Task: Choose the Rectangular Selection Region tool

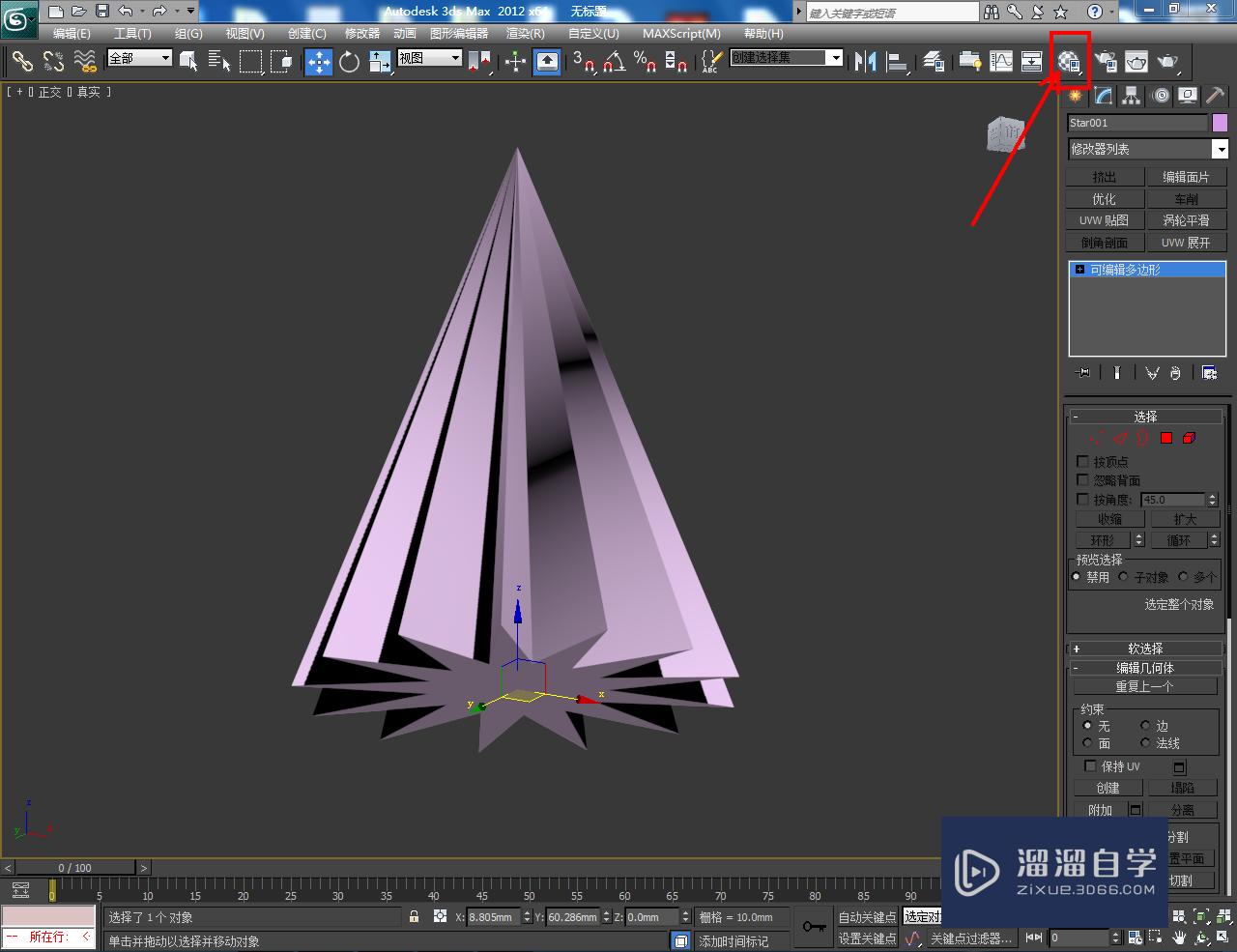Action: 251,62
